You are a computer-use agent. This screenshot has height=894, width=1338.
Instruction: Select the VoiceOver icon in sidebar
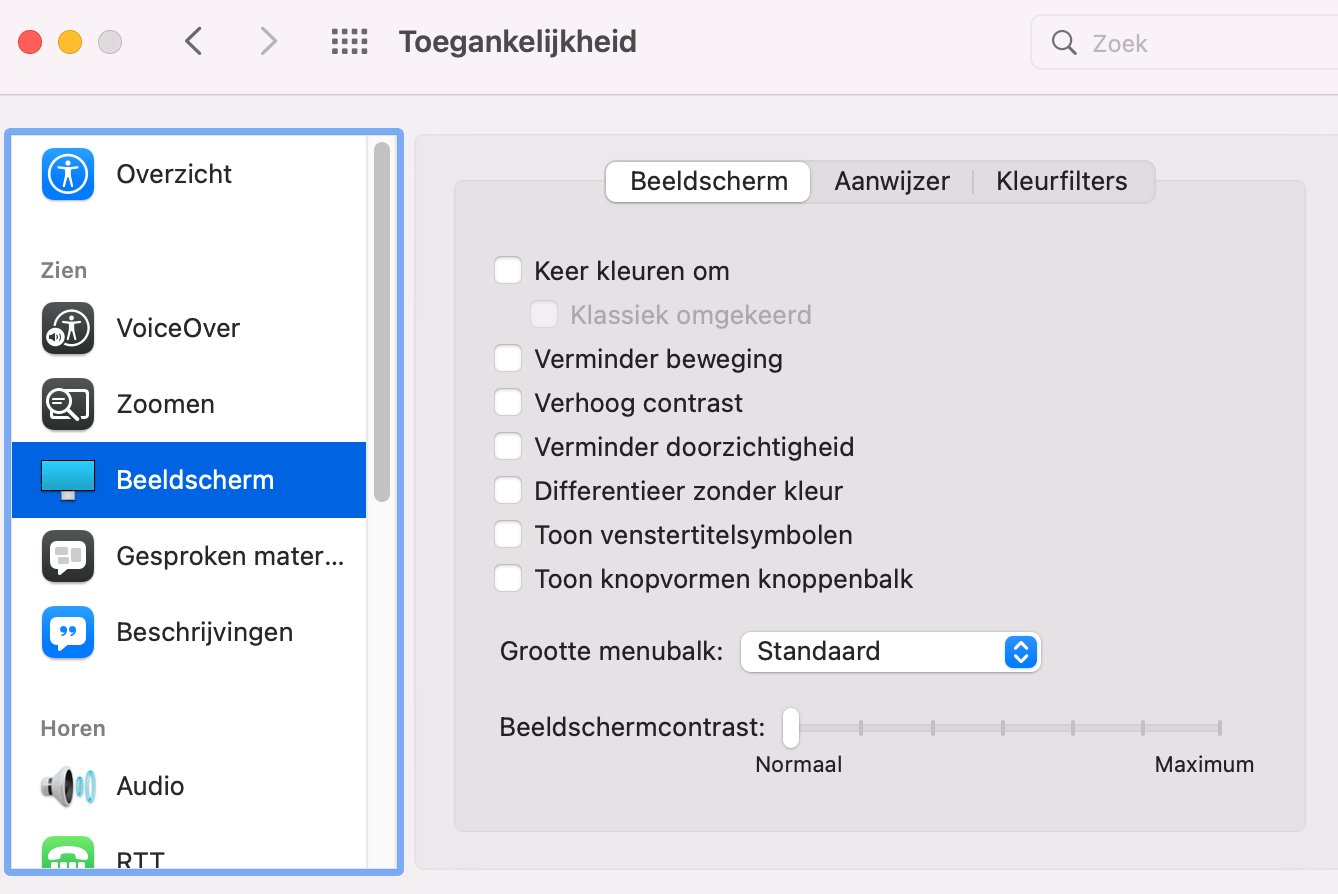(68, 328)
